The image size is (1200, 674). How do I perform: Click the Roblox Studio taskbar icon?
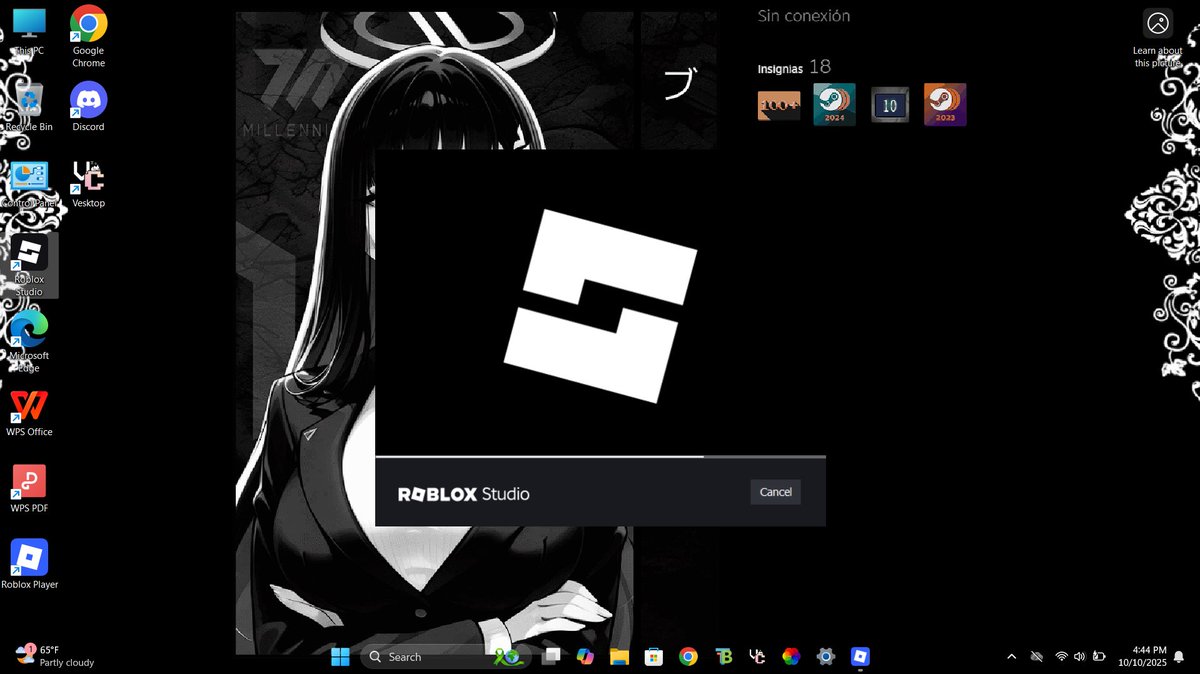(859, 657)
